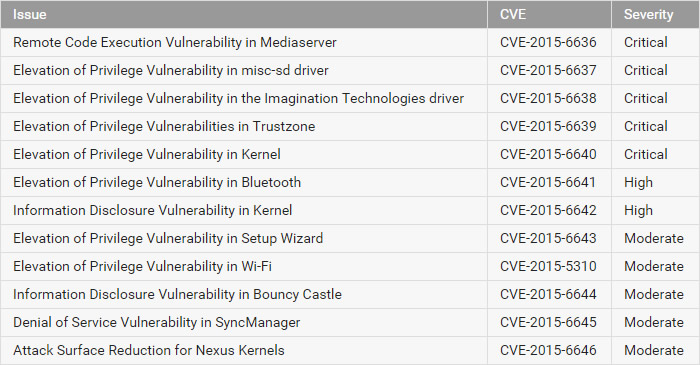Select CVE-2015-5310 Wi-Fi CVE
The width and height of the screenshot is (700, 365).
click(x=548, y=266)
